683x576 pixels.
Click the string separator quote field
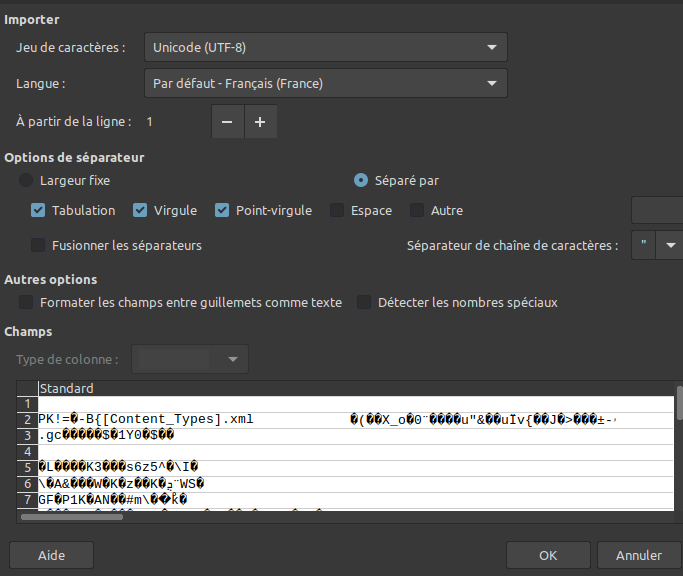click(643, 245)
